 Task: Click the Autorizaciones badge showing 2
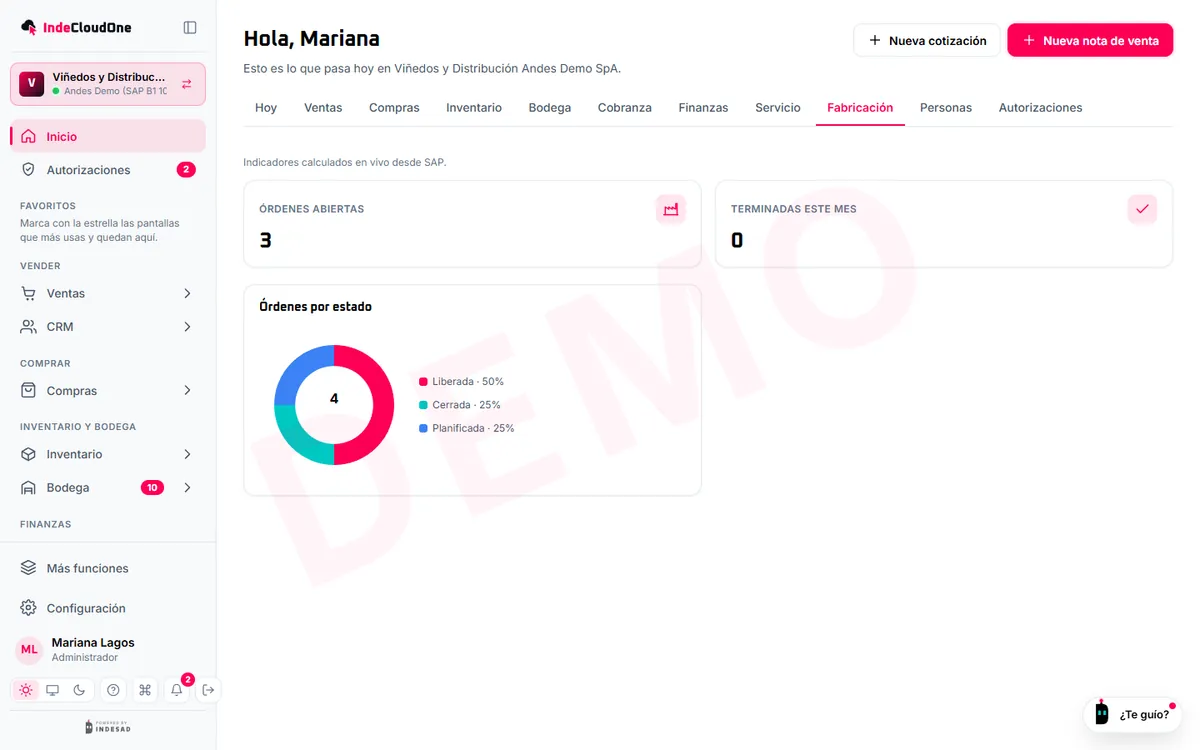(x=186, y=170)
